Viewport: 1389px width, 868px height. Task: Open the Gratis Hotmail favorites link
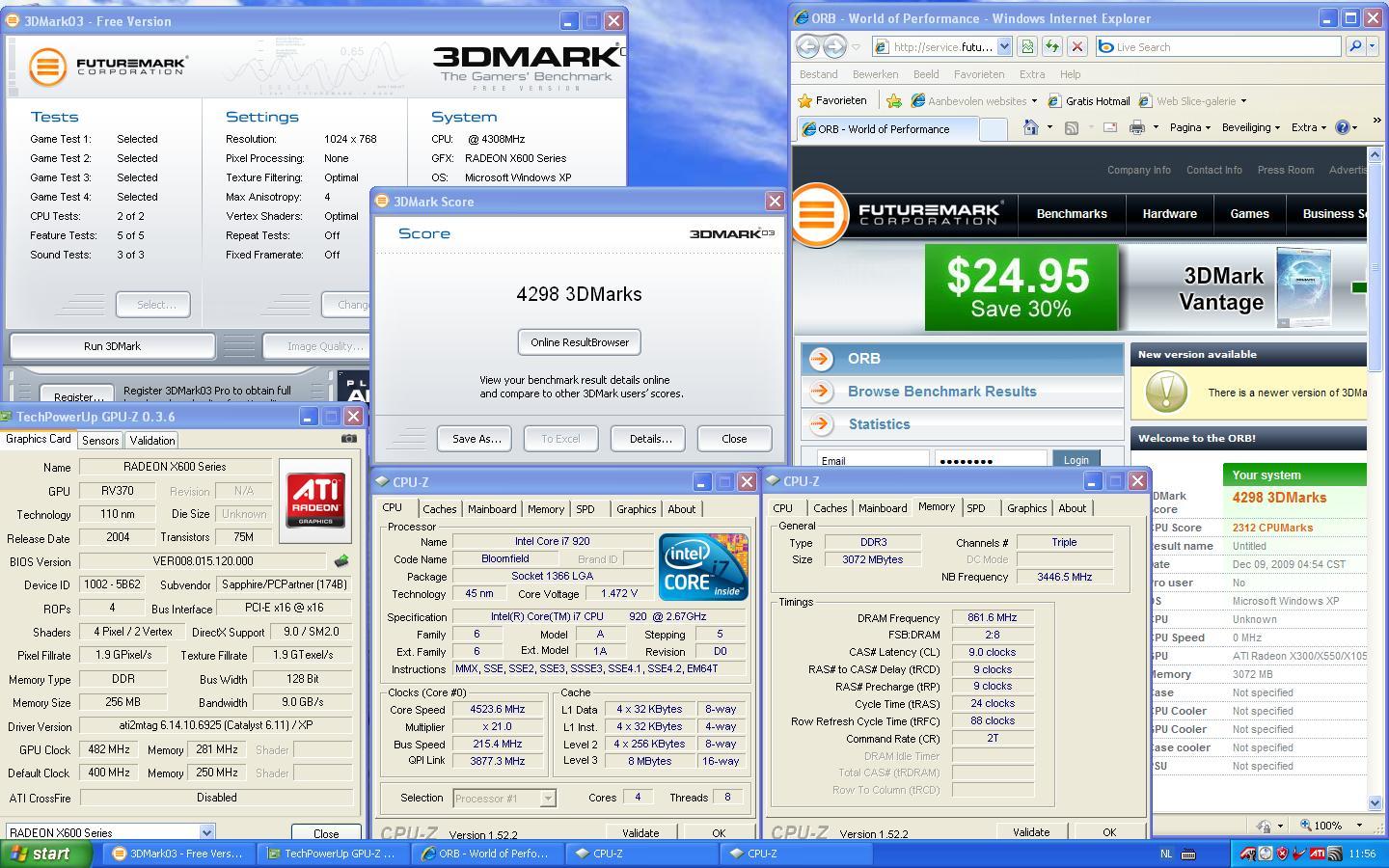[x=1088, y=100]
